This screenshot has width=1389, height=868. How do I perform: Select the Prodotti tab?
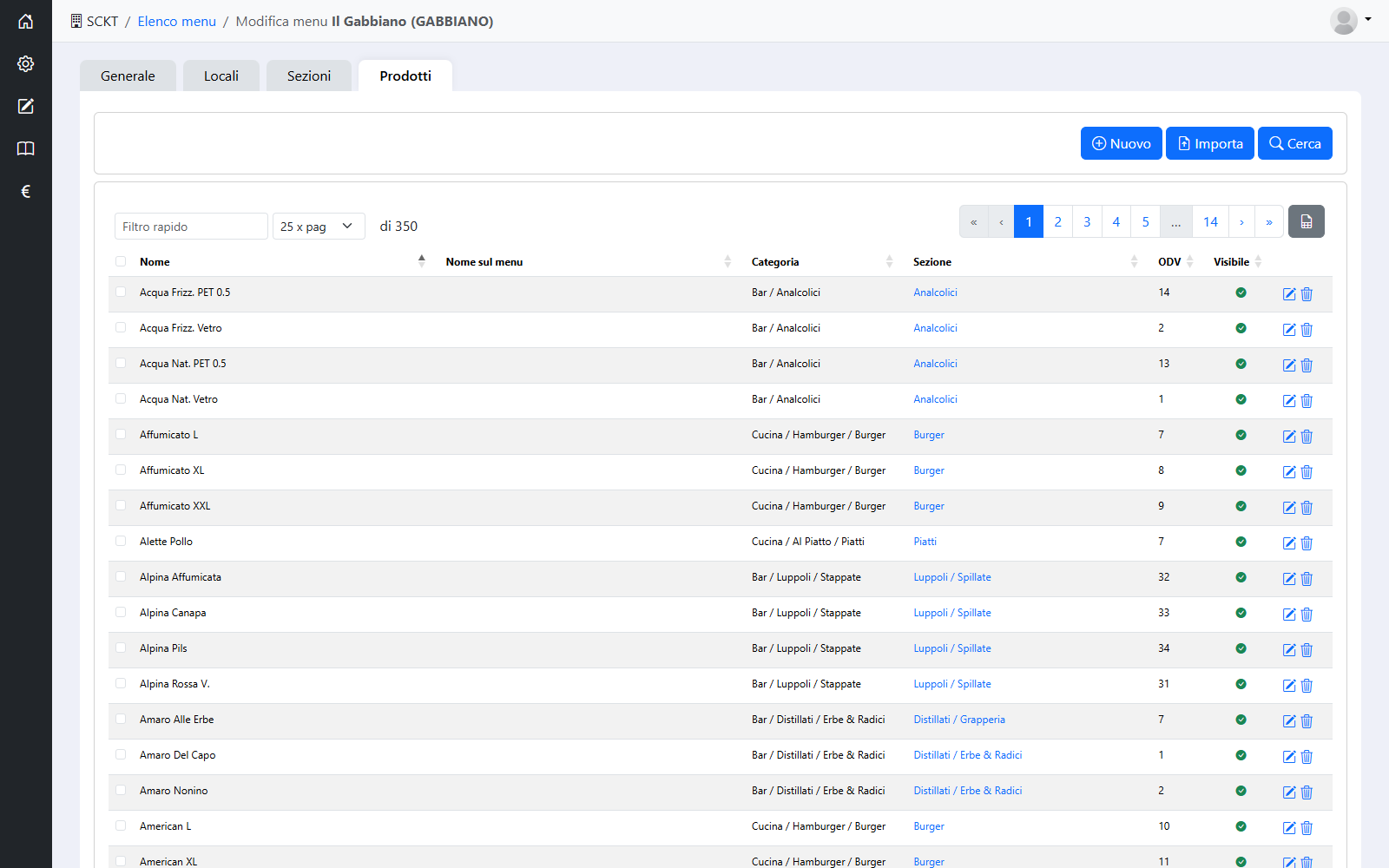[x=405, y=76]
